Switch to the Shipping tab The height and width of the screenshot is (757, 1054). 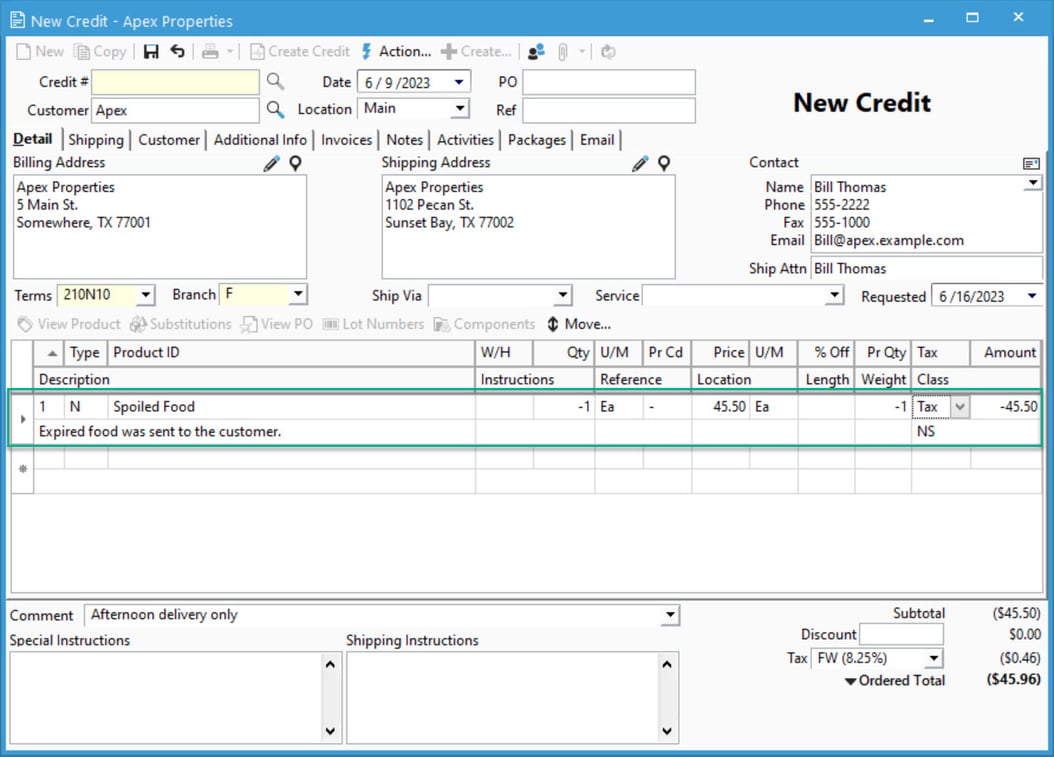tap(96, 140)
